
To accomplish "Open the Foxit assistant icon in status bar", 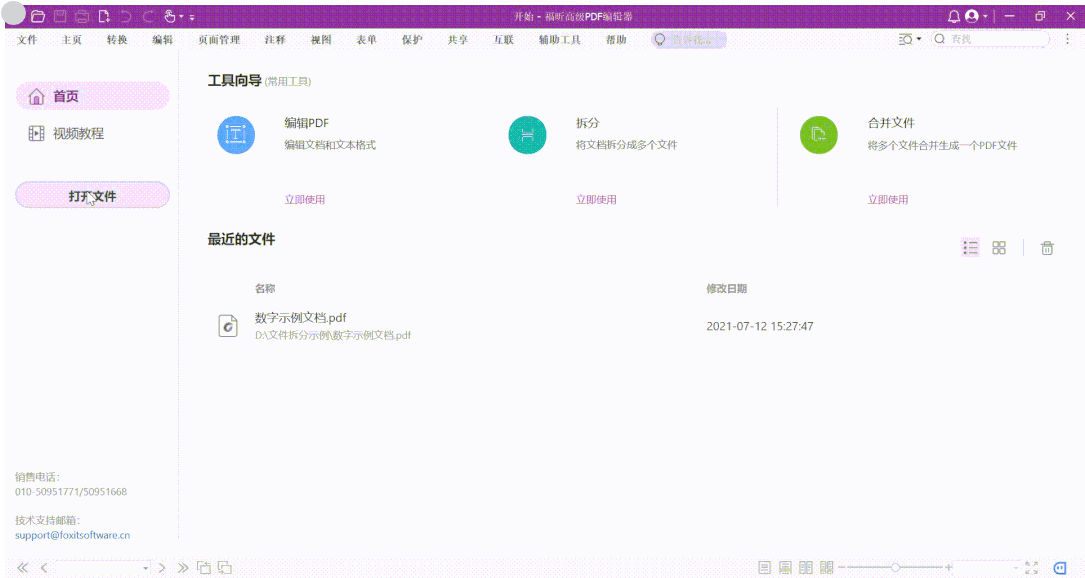I will (1058, 568).
